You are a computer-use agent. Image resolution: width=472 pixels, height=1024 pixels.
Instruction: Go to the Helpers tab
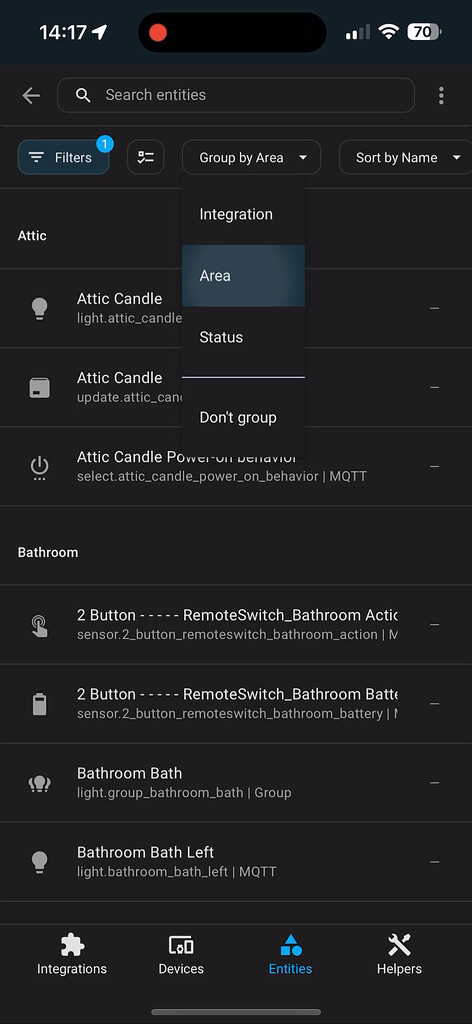(400, 954)
